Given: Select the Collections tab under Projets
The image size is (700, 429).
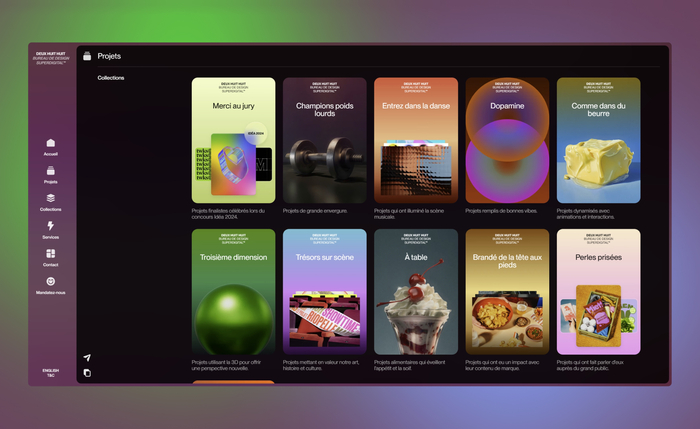Looking at the screenshot, I should tap(111, 78).
